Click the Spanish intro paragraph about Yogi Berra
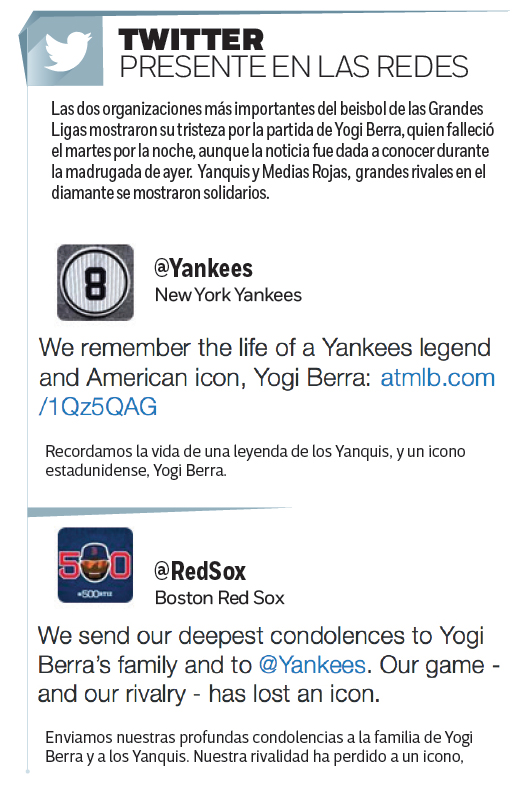This screenshot has width=523, height=788. click(x=272, y=151)
